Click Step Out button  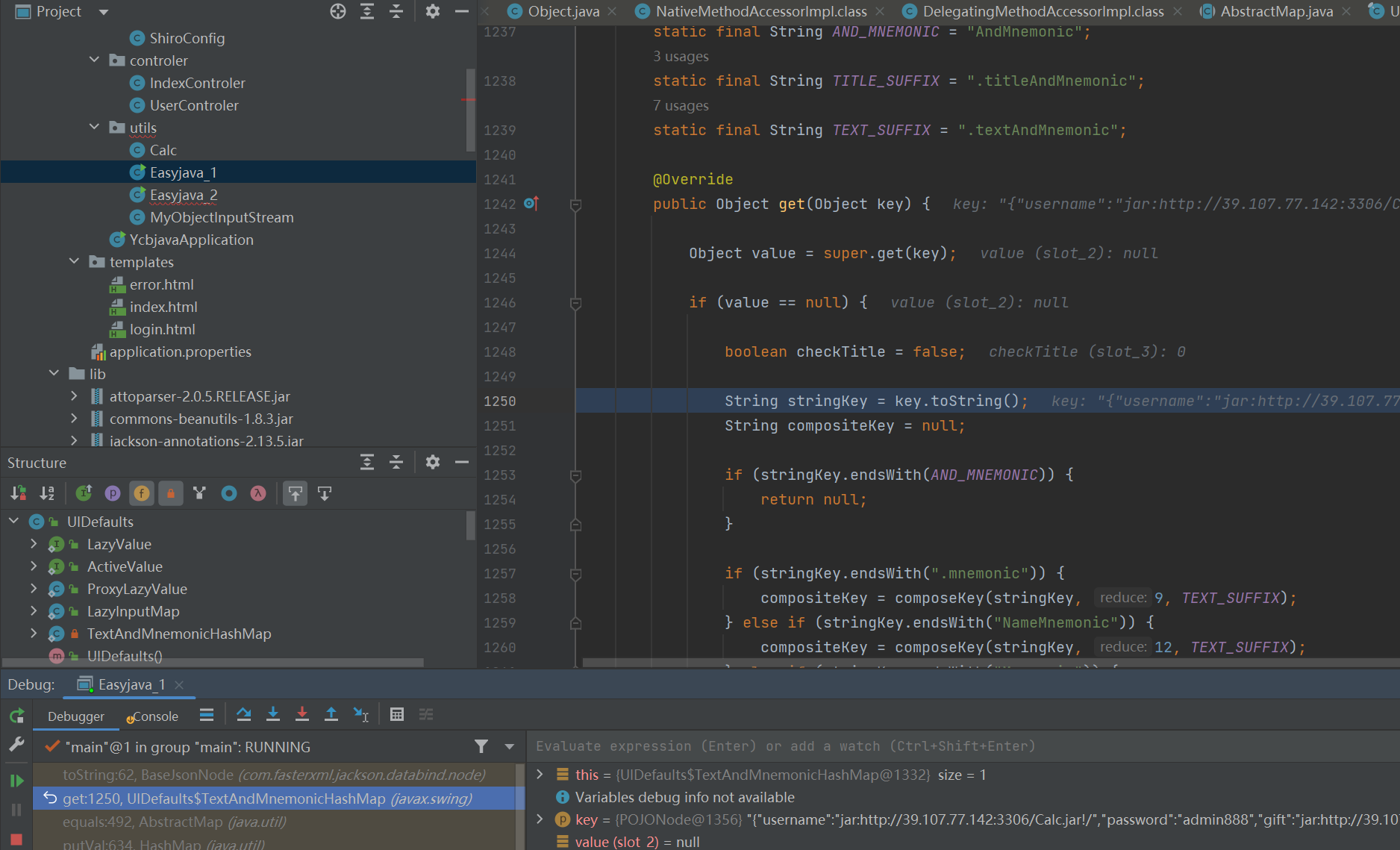point(331,715)
